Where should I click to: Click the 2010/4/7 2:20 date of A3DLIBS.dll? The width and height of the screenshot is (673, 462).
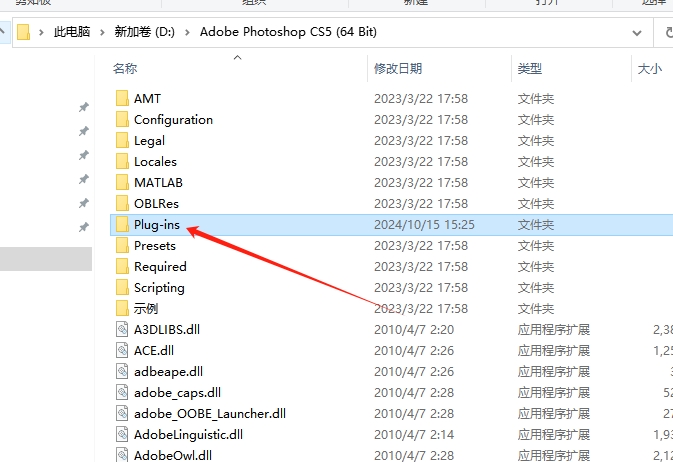pos(414,330)
